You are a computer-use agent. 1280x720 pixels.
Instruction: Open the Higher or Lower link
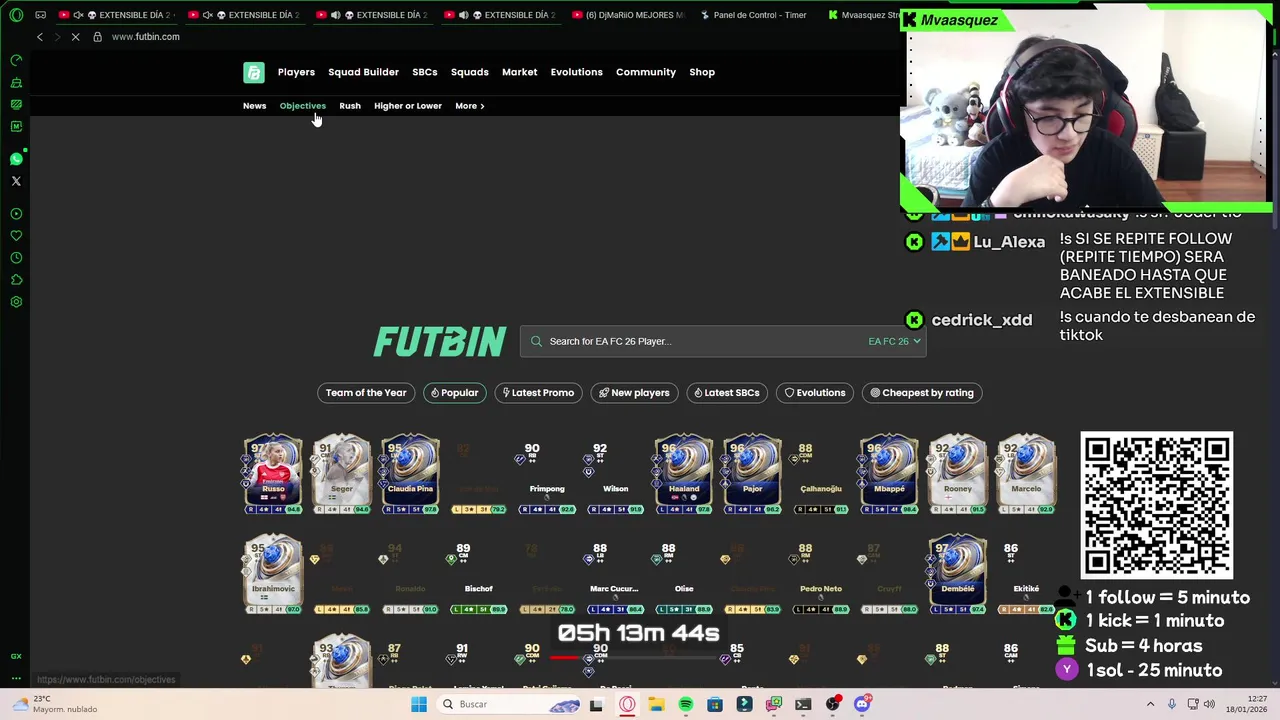[408, 106]
